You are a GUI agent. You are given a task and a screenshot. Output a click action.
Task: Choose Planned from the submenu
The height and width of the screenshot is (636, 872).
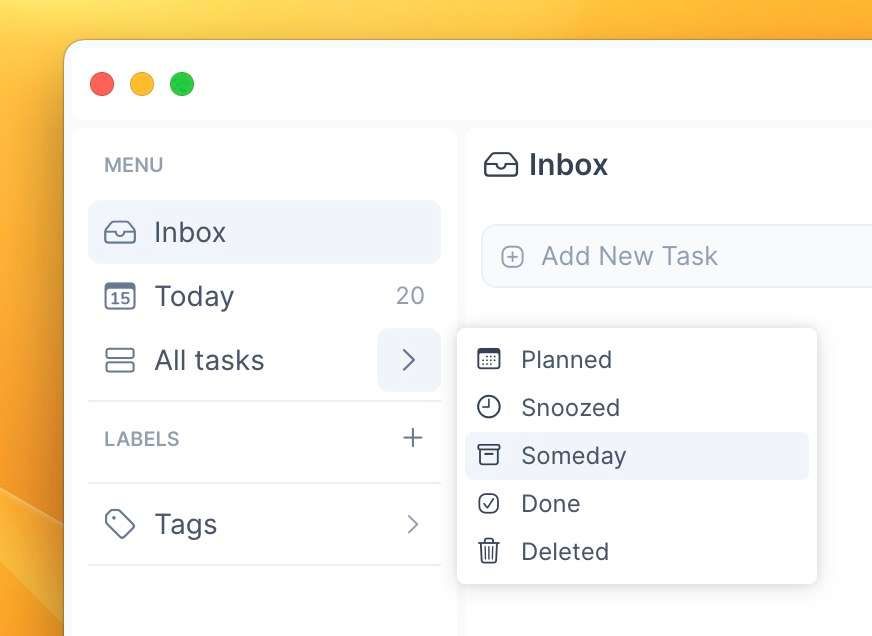coord(637,359)
